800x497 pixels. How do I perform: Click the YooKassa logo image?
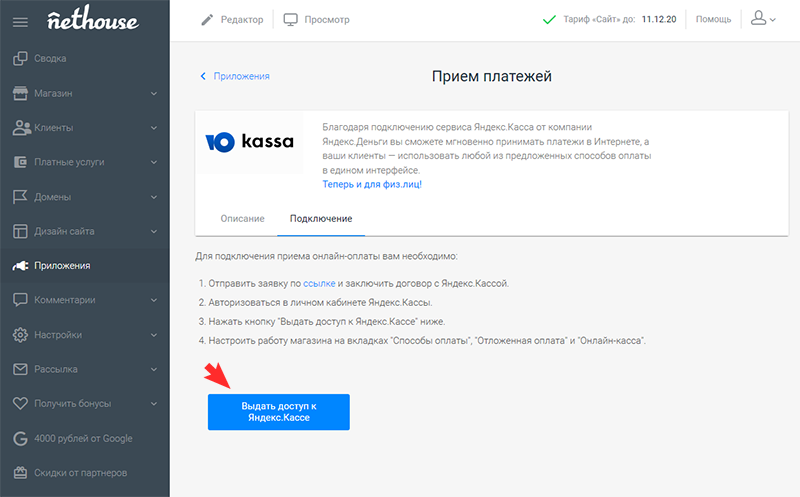tap(249, 142)
